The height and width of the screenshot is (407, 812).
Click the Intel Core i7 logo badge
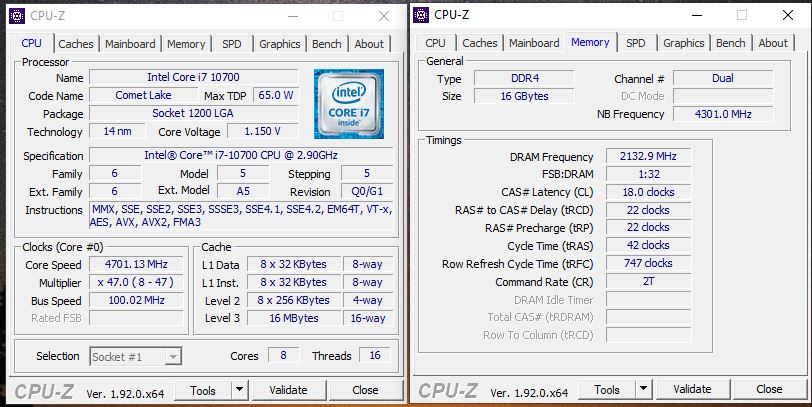coord(349,104)
